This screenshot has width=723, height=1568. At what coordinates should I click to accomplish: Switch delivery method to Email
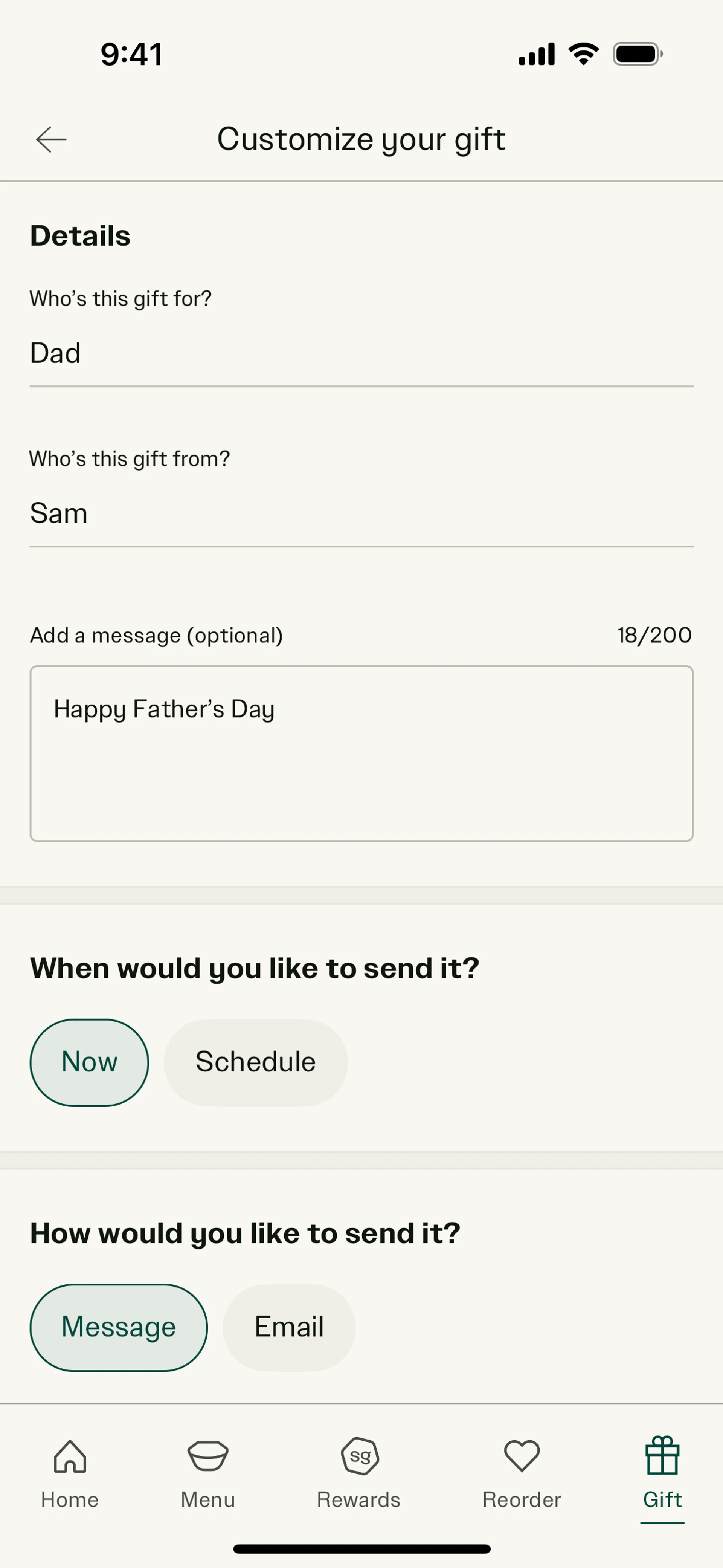[x=289, y=1328]
